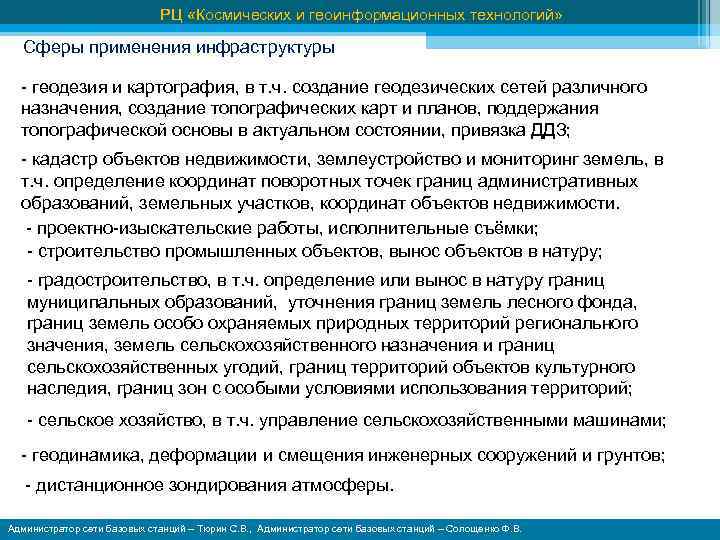This screenshot has width=720, height=540.
Task: Click the words 'муниципальных образований' in the градостроительство bullet
Action: [x=150, y=303]
